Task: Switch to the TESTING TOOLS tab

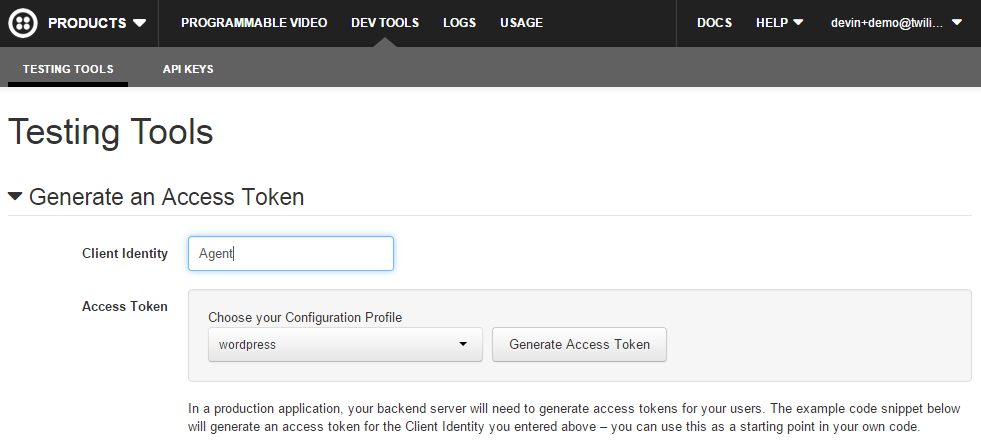Action: (x=68, y=69)
